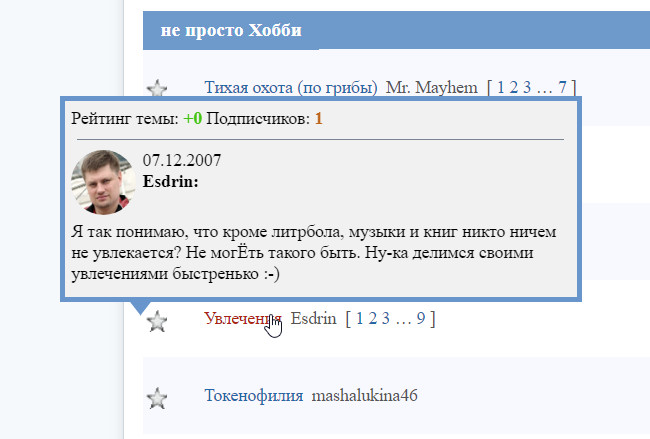Click Esdrin's avatar photo in the popup
The image size is (650, 439).
(103, 182)
